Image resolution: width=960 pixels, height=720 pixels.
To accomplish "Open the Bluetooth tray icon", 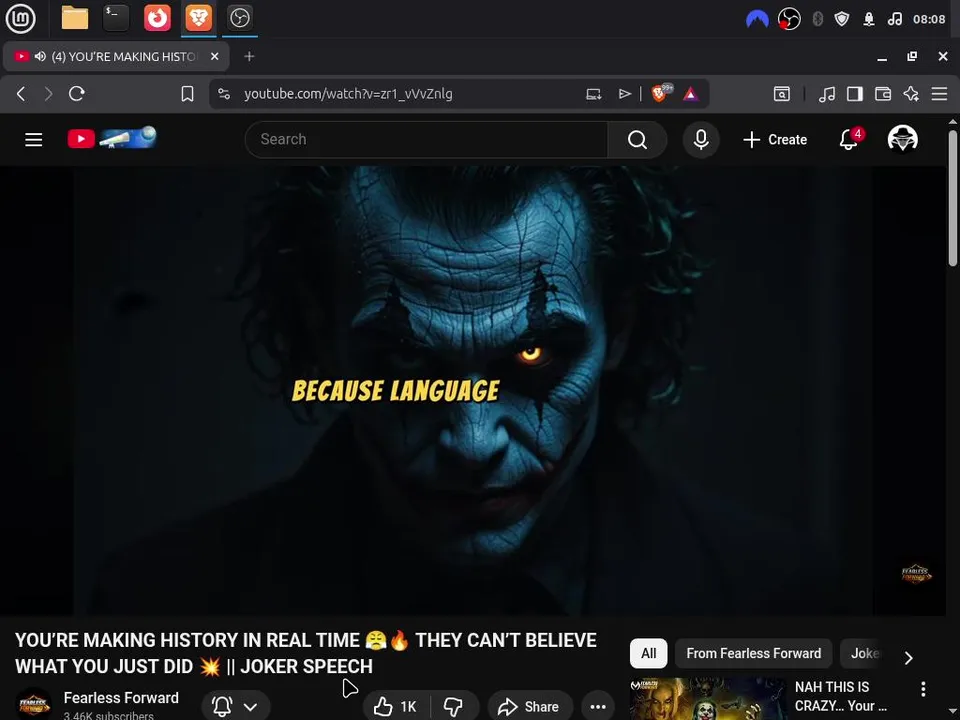I will [x=817, y=20].
